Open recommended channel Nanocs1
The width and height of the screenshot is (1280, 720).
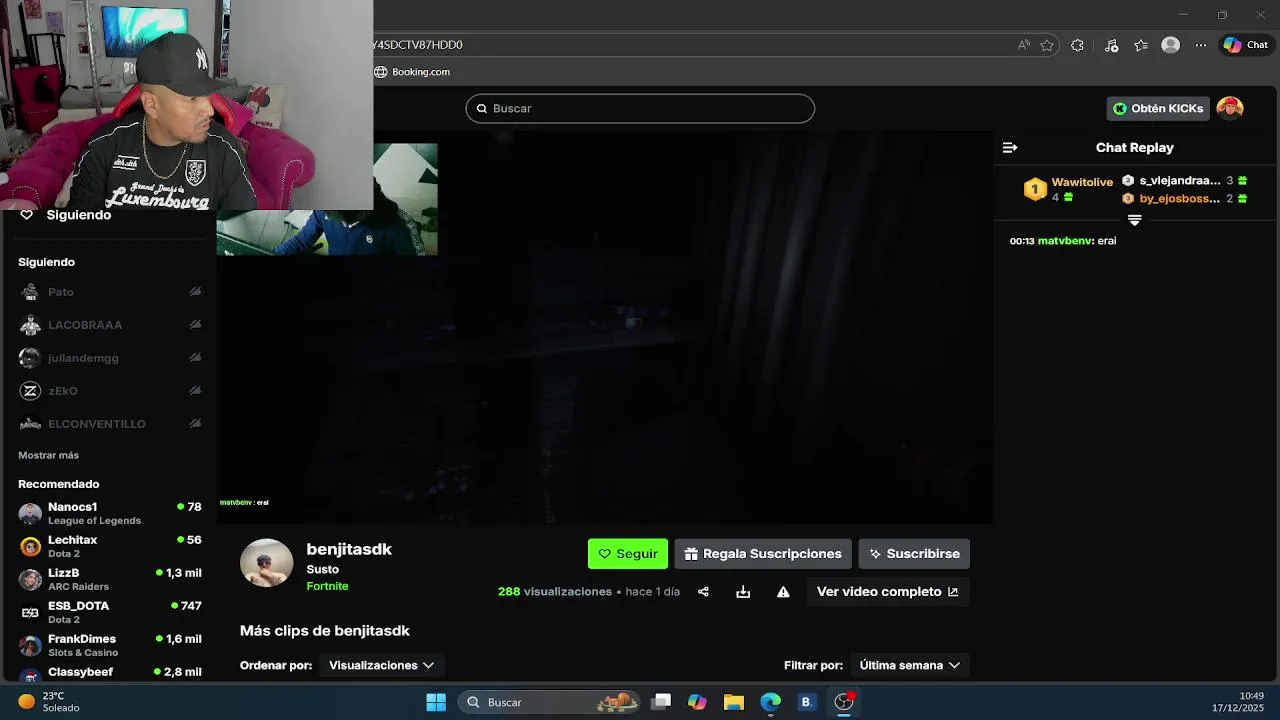[x=110, y=513]
